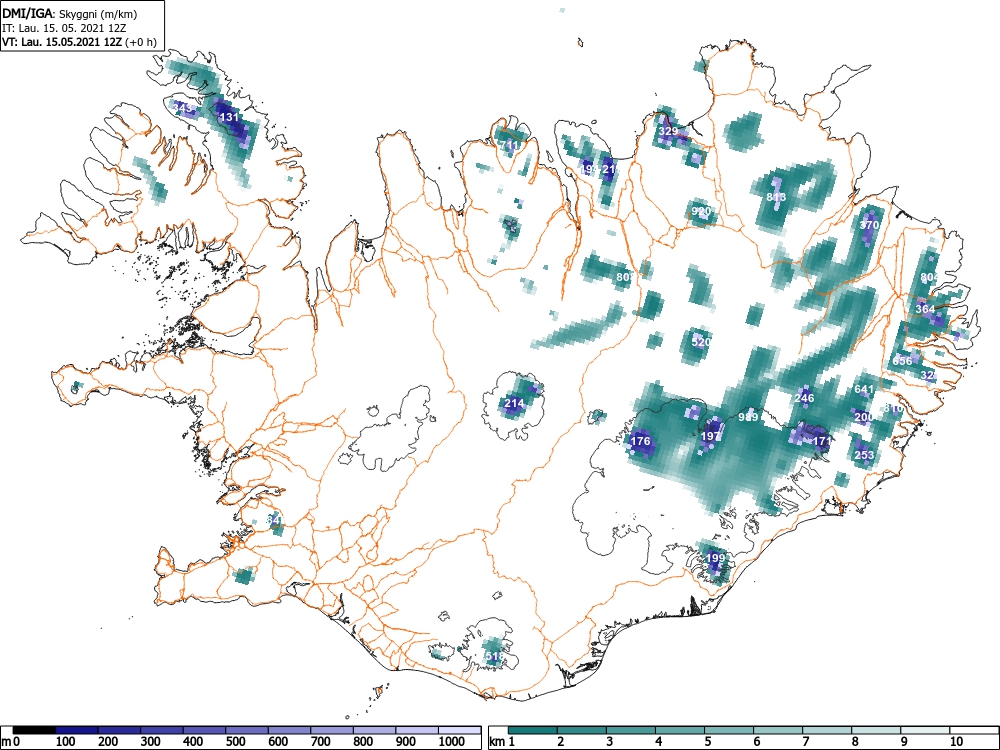Click the 'VT: Lau. 15.05.2021 12Z (+0 h)' line
Viewport: 1000px width, 750px height.
[x=78, y=41]
